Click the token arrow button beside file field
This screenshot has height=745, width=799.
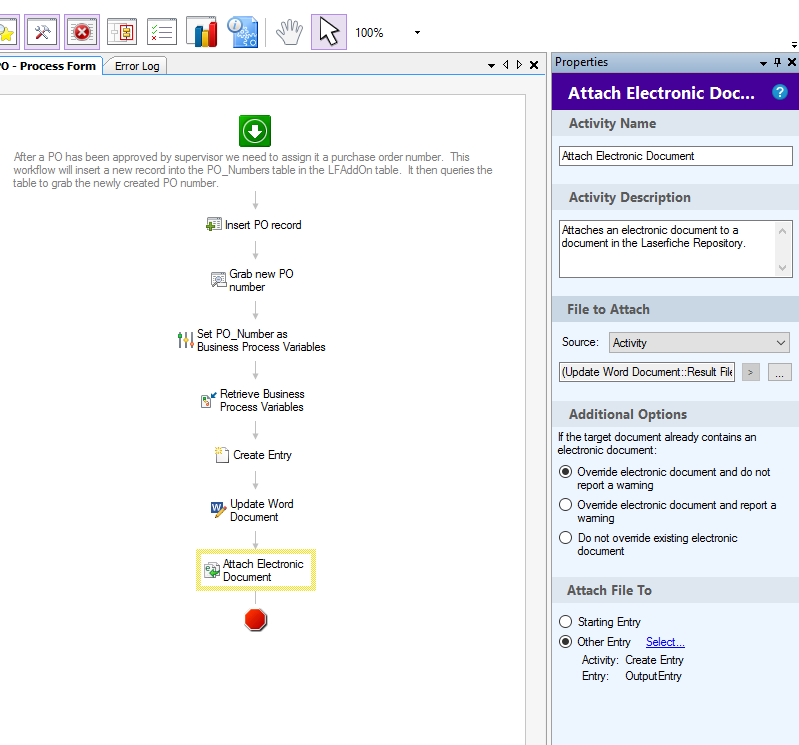pos(750,372)
